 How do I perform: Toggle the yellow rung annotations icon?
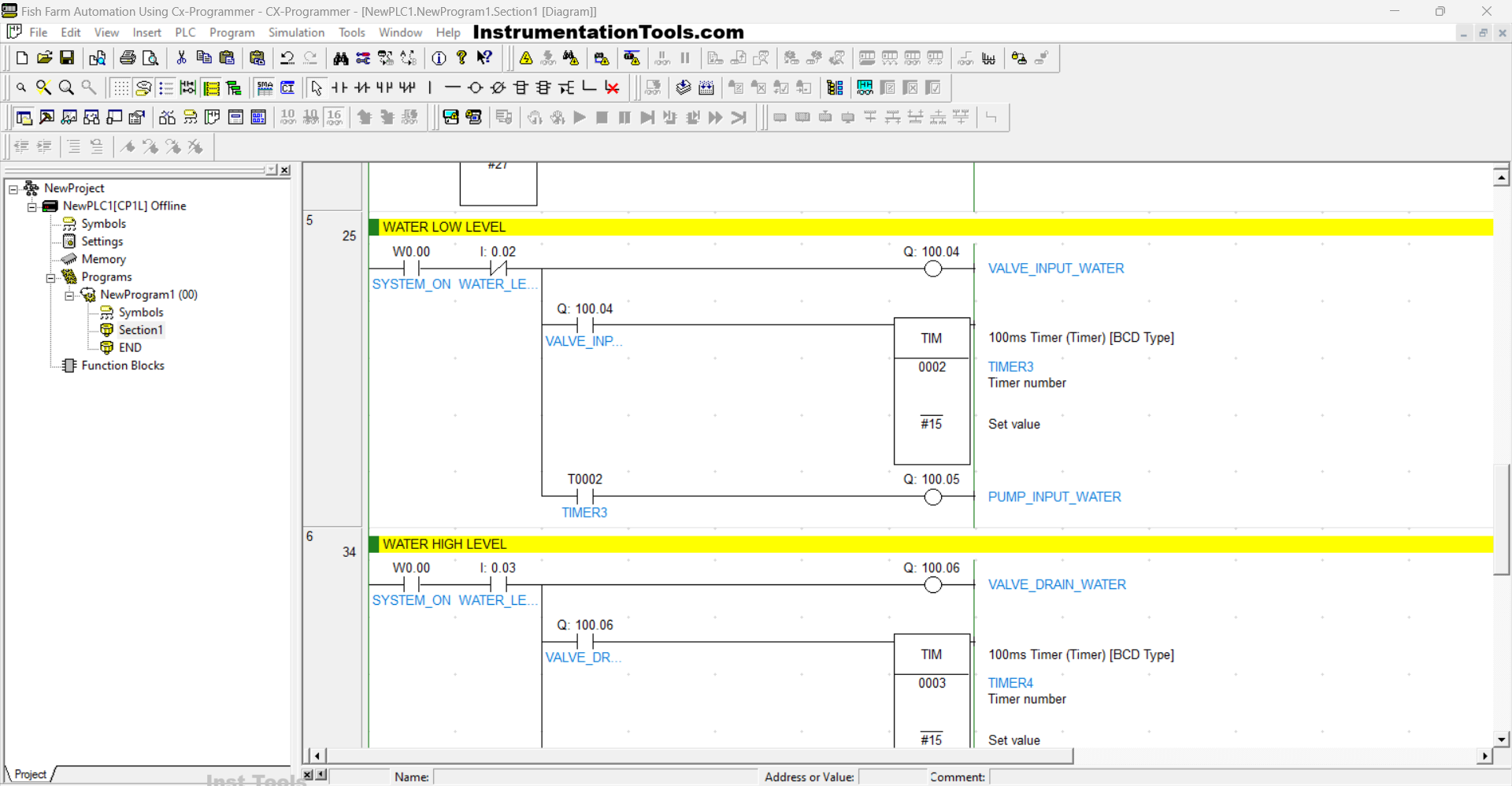coord(211,87)
